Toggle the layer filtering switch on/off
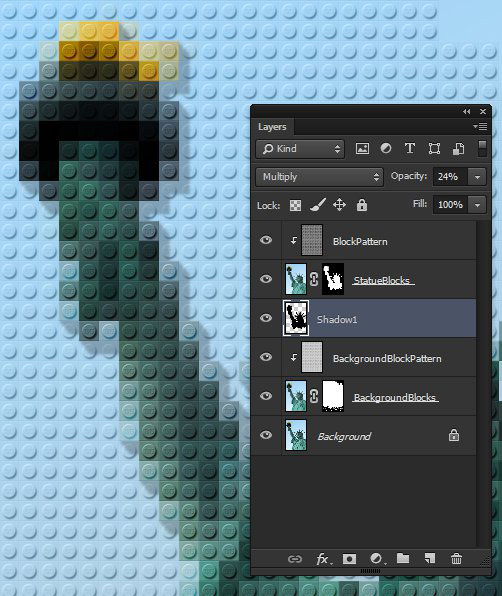The height and width of the screenshot is (596, 502). [482, 148]
